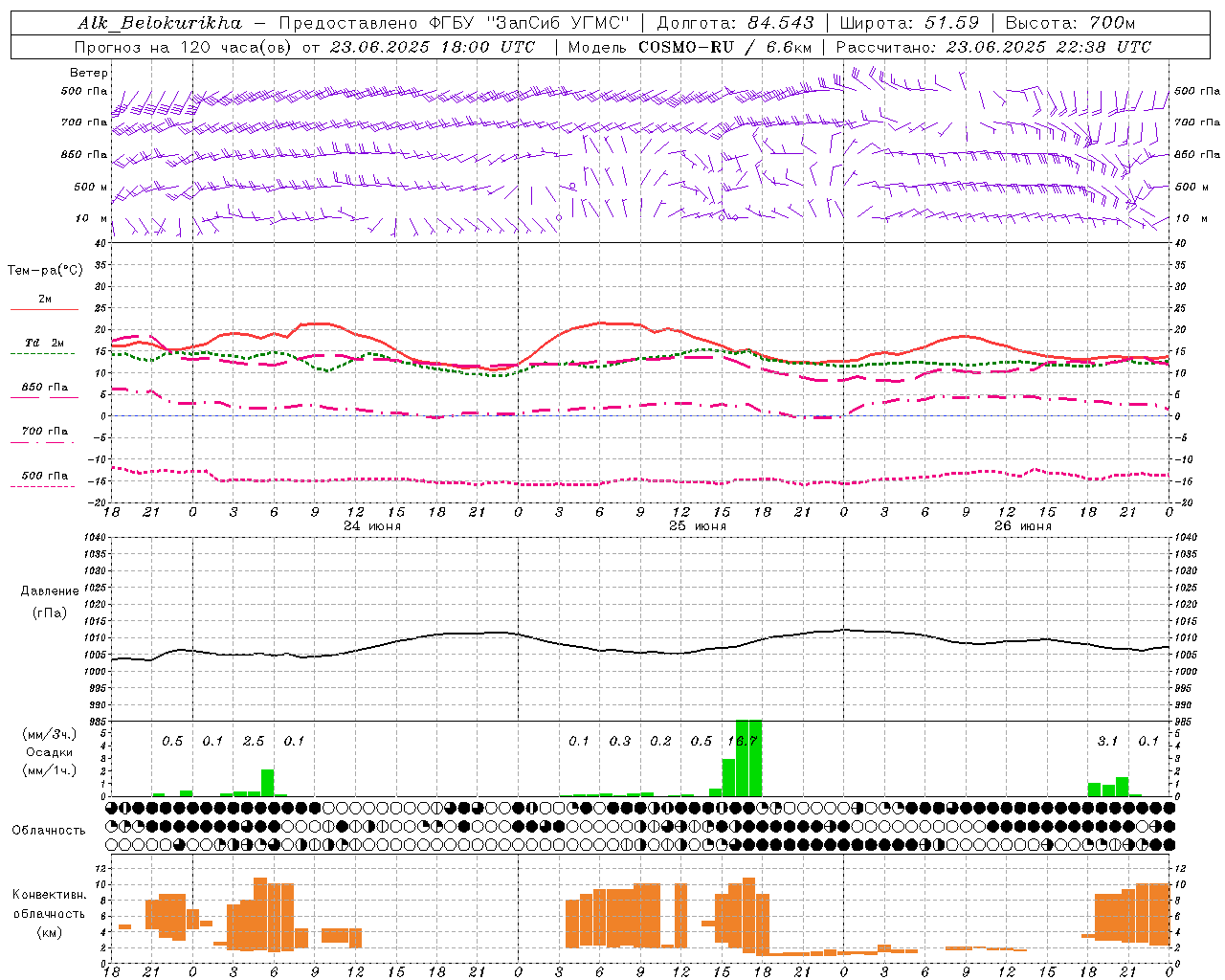Click the dashed 'Td 2м' dew point legend line
The width and height of the screenshot is (1225, 980).
click(x=44, y=353)
